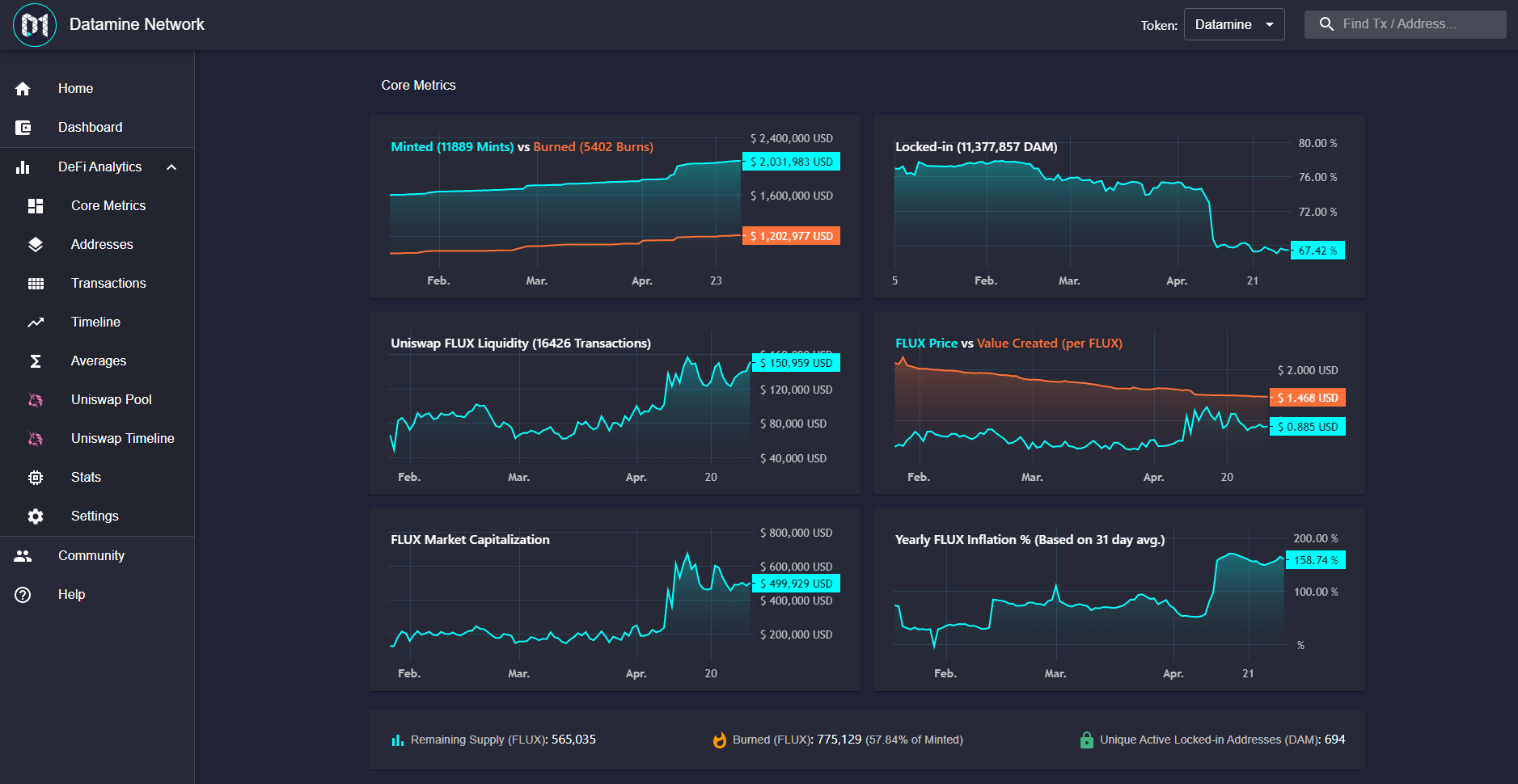Click the Datamine Network logo icon
This screenshot has height=784, width=1518.
point(35,25)
